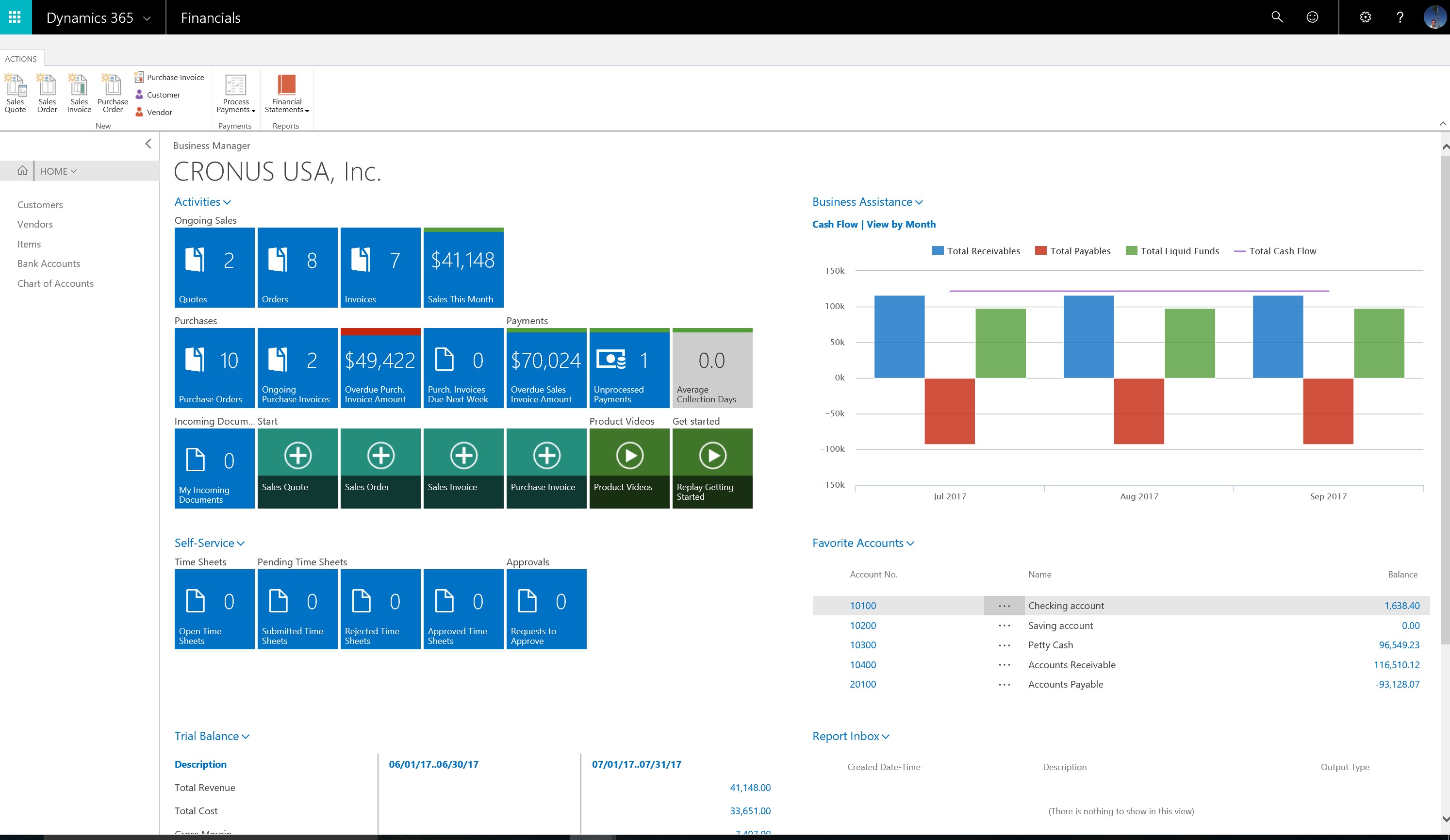Open the Checking account row options menu

tap(1004, 606)
